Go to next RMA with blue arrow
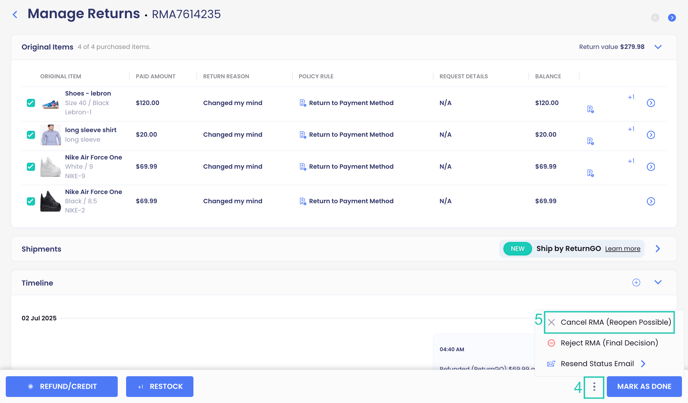Screen dimensions: 688x403 click(x=672, y=18)
